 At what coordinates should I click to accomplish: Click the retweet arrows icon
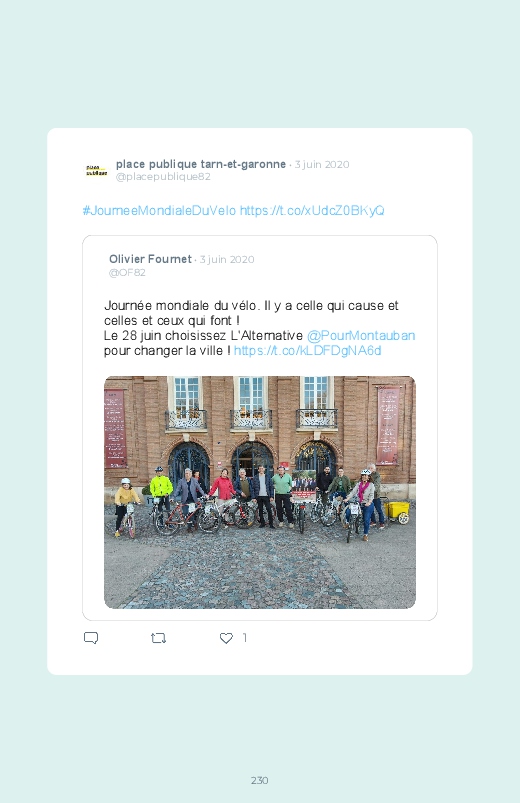(x=158, y=638)
